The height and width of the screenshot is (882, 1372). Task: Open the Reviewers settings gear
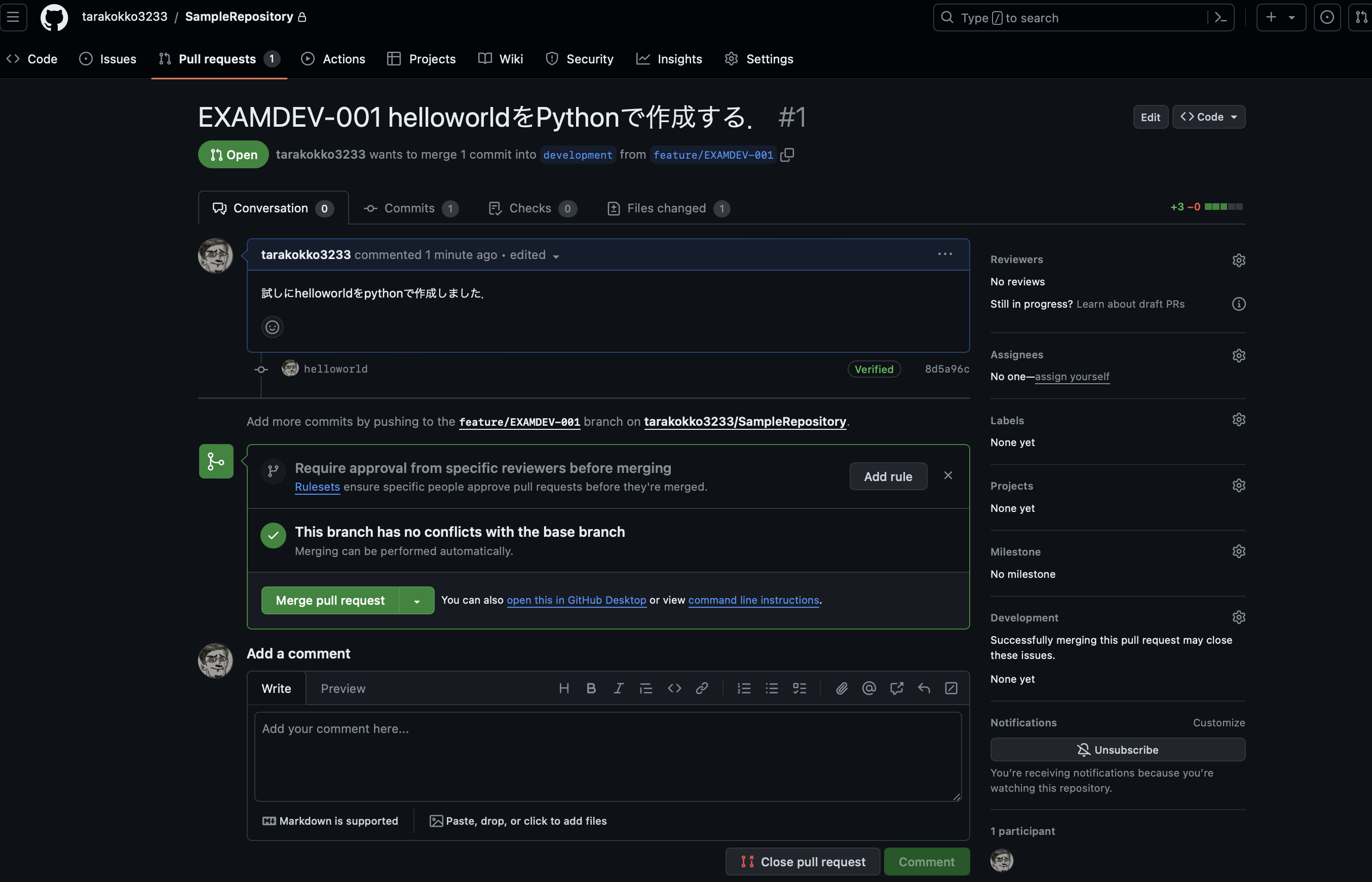coord(1239,260)
